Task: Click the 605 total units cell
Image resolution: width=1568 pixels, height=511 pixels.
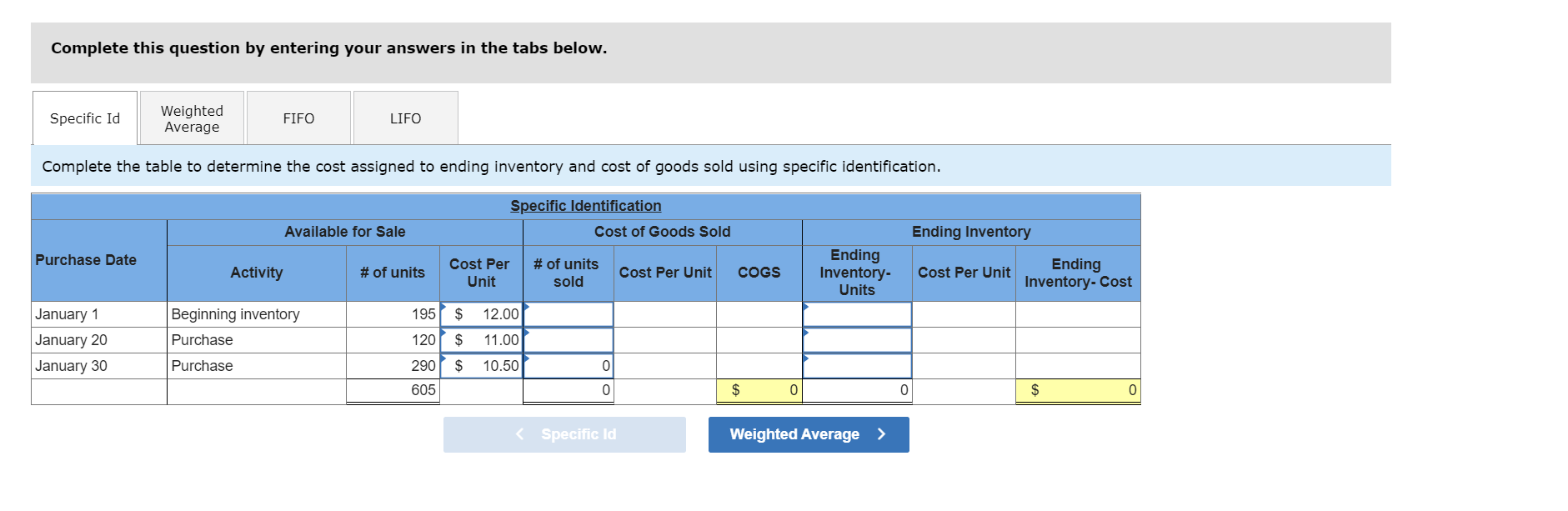Action: click(x=393, y=390)
